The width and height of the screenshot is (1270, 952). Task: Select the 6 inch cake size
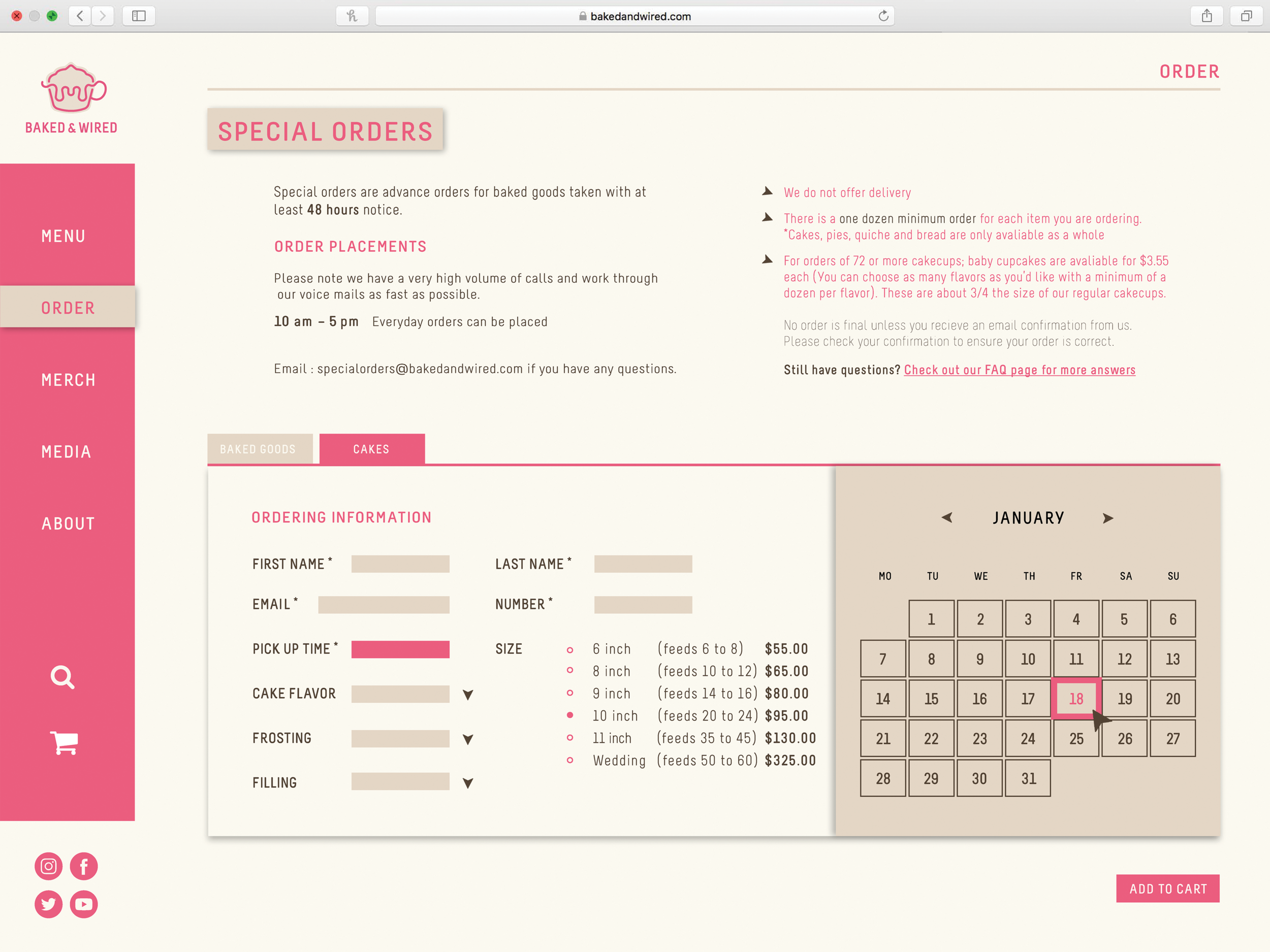point(569,650)
